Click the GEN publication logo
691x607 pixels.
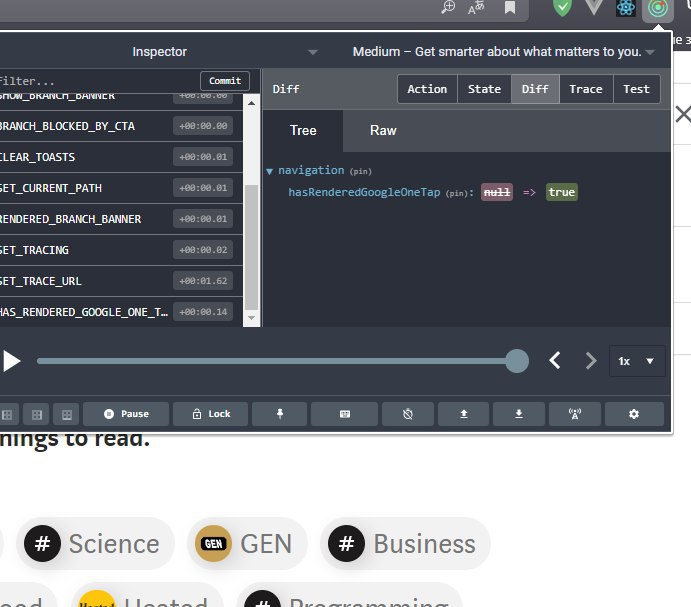[x=213, y=543]
